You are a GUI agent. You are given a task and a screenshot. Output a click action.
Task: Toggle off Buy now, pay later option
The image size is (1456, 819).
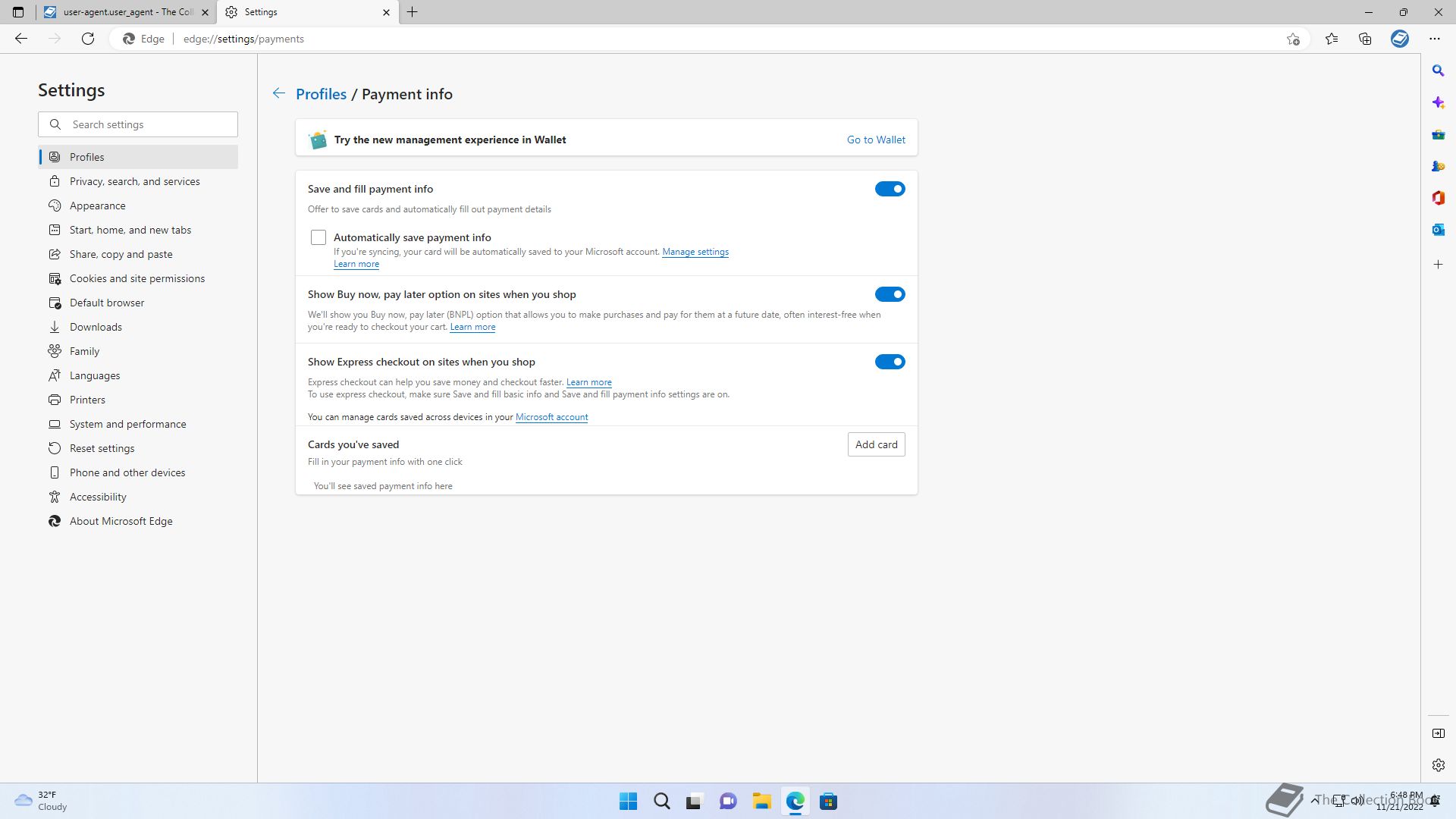click(890, 294)
